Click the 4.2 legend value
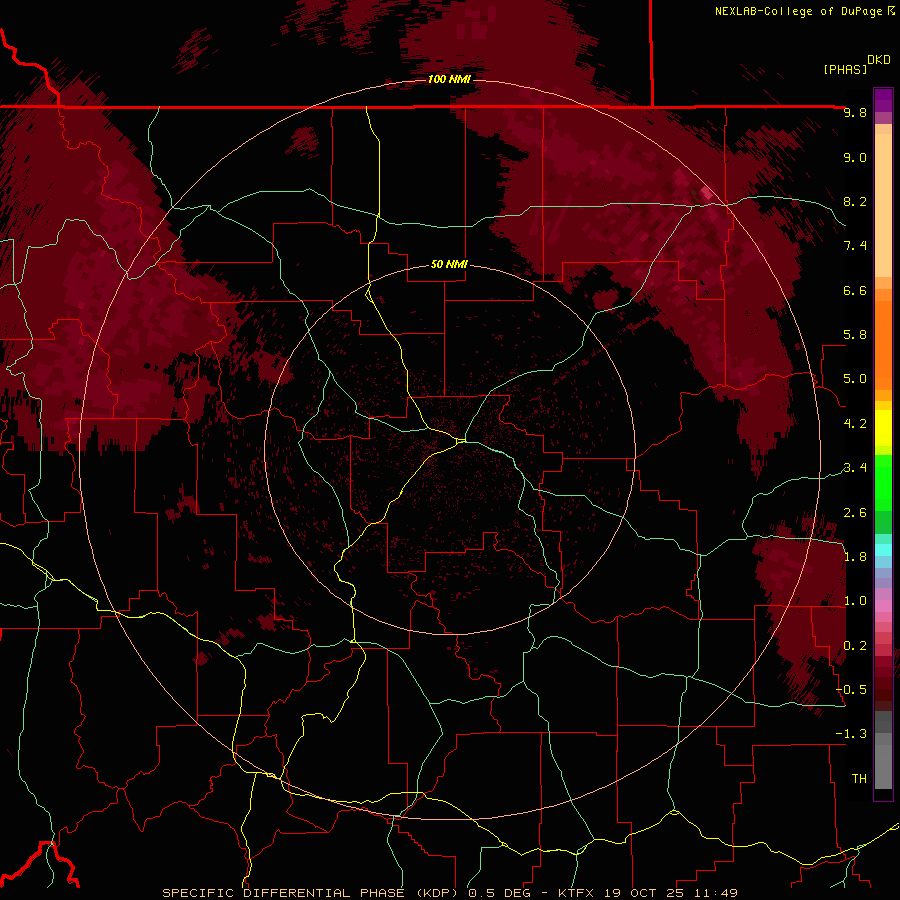Viewport: 900px width, 900px height. tap(855, 424)
